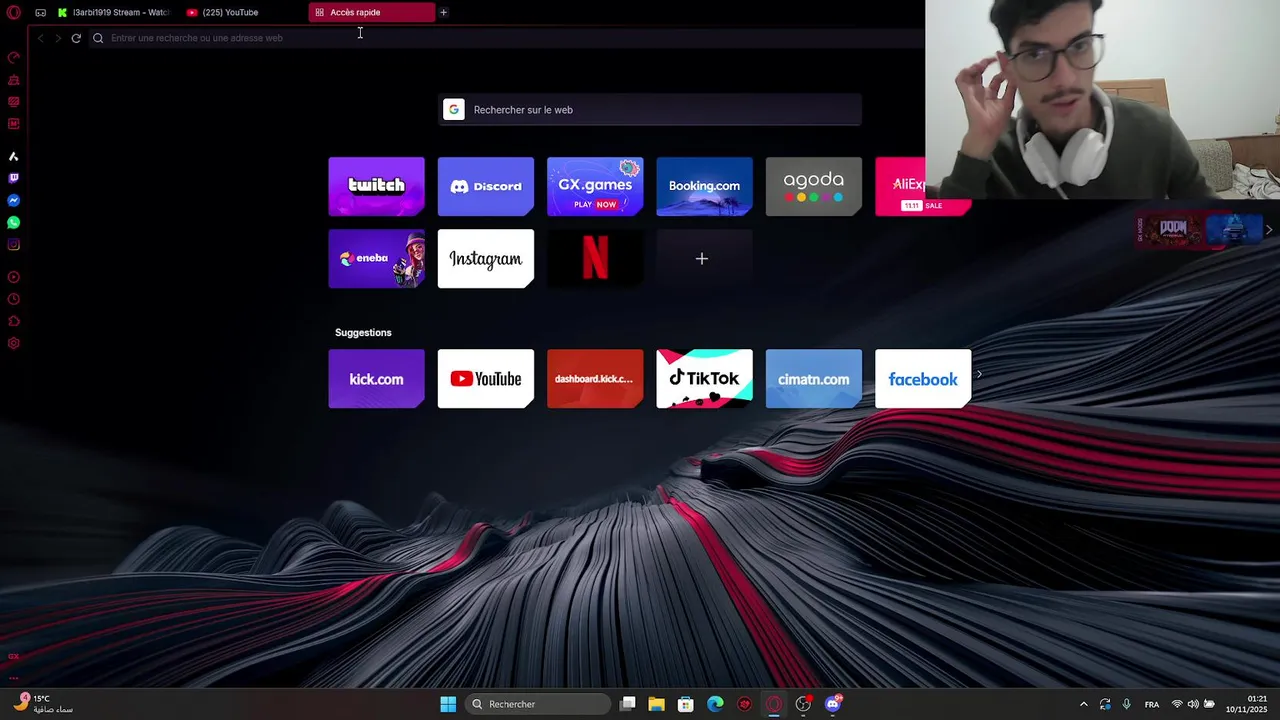Viewport: 1280px width, 720px height.
Task: Click the Rechercher sur le web box
Action: 651,110
